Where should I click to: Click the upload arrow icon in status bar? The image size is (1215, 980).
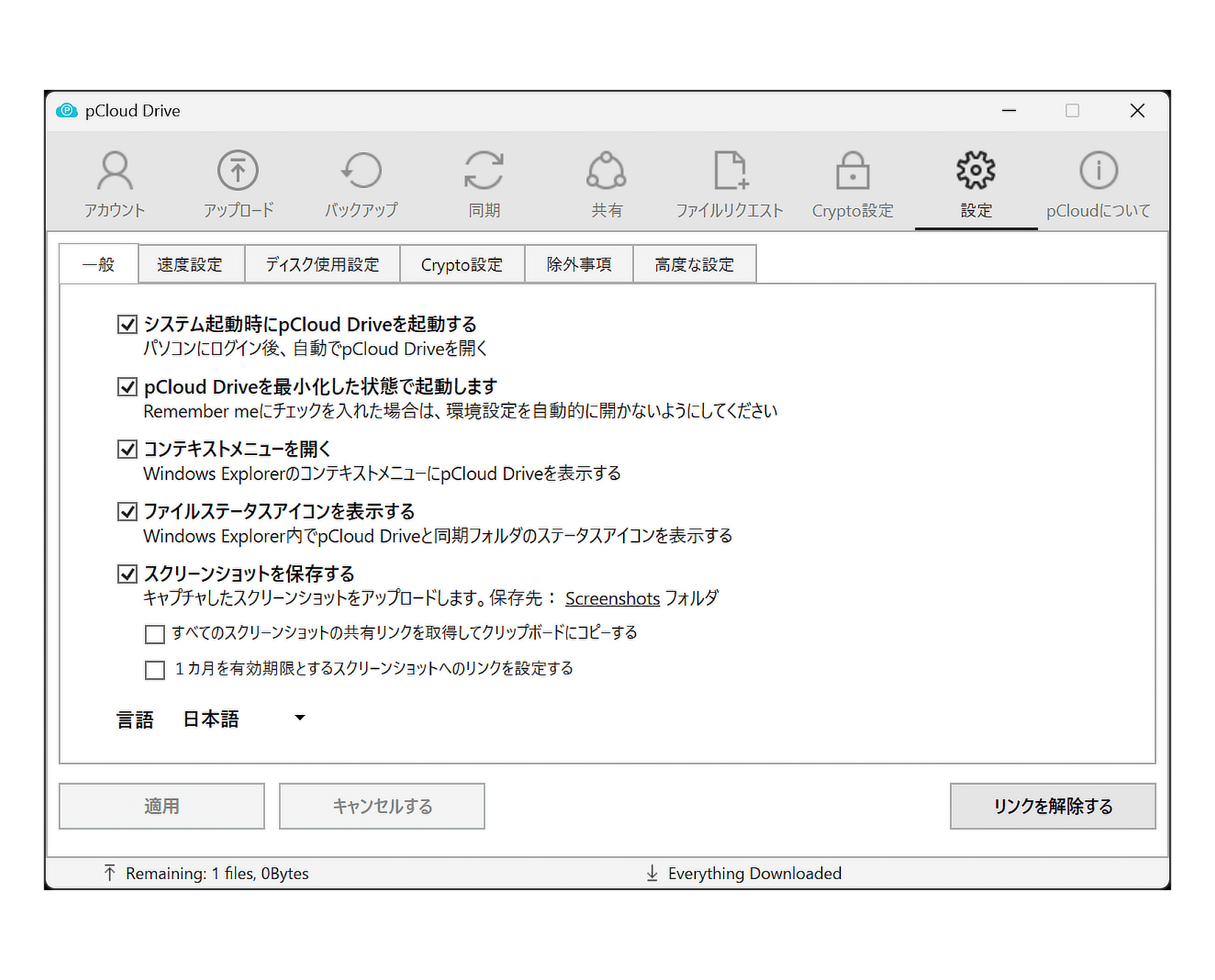(110, 873)
